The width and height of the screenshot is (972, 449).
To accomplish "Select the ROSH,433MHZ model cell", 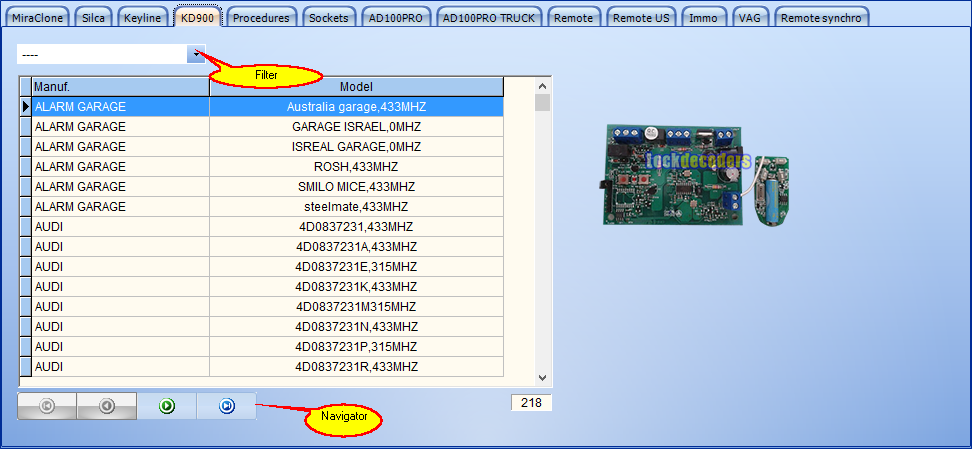I will [x=356, y=166].
